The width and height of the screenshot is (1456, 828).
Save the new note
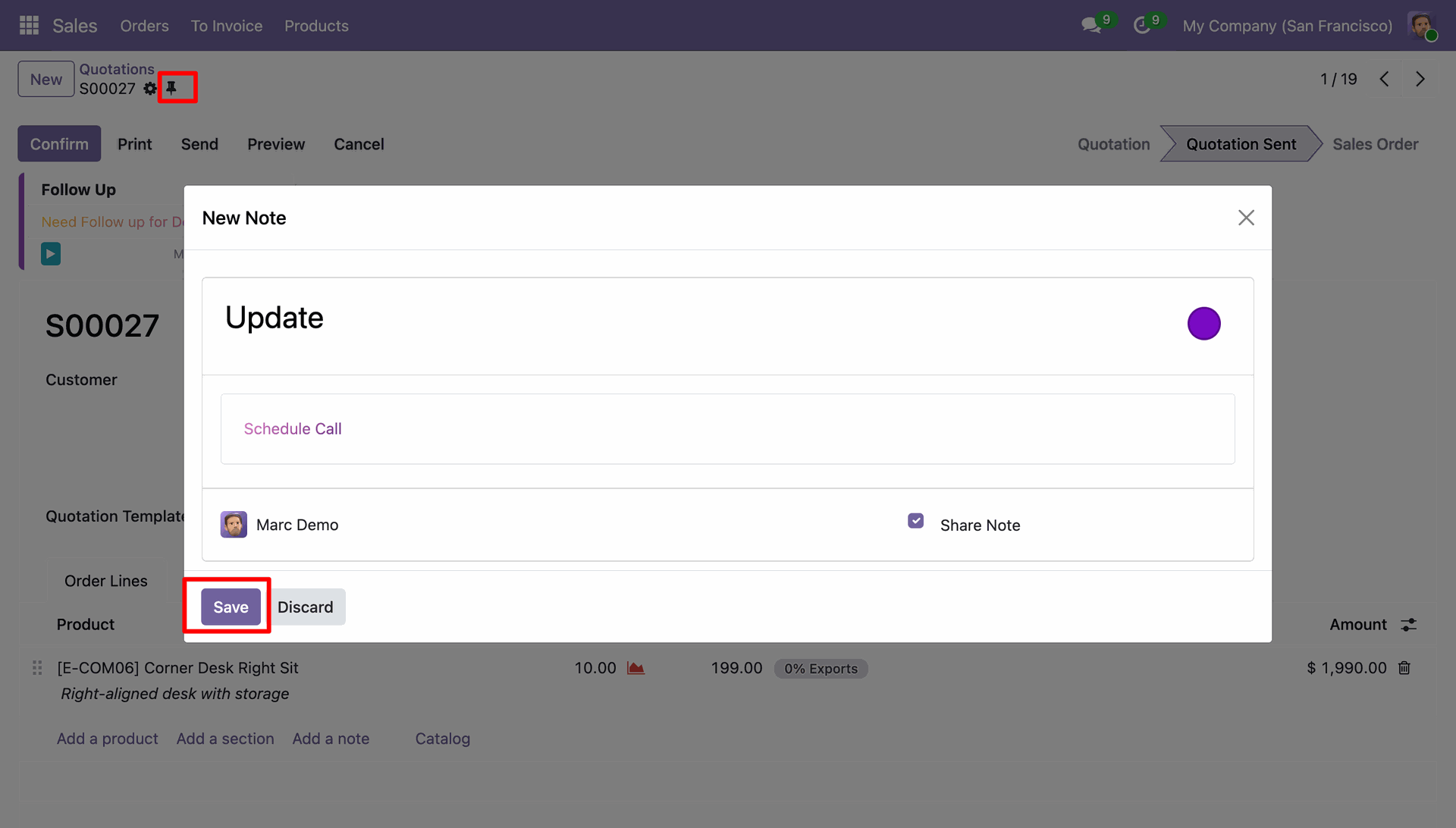(231, 607)
